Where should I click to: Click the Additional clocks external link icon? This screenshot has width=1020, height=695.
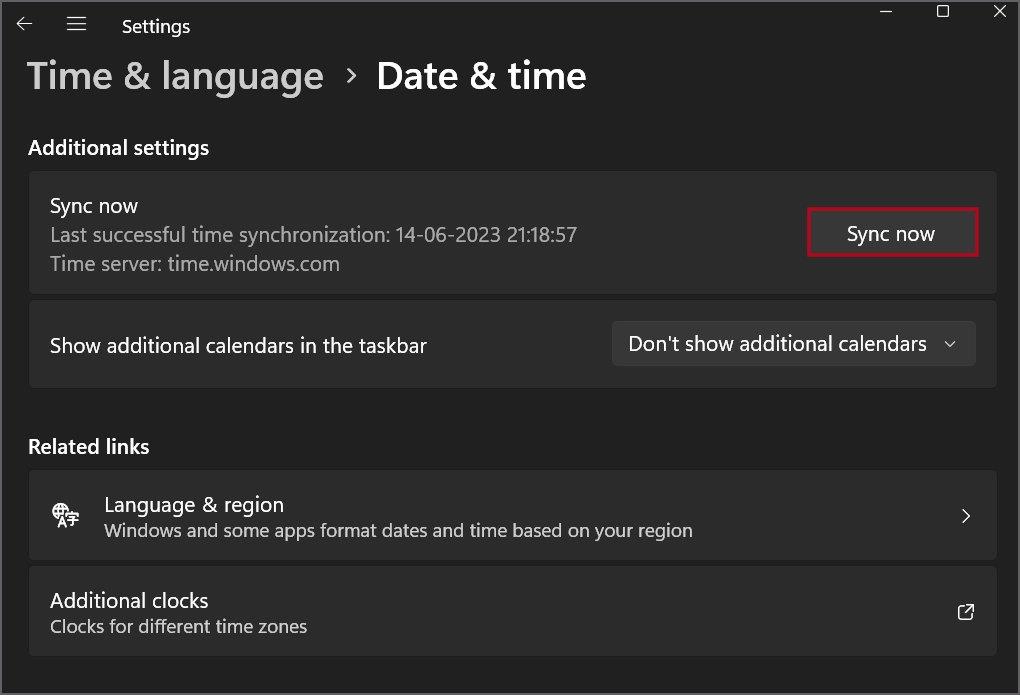[x=965, y=612]
